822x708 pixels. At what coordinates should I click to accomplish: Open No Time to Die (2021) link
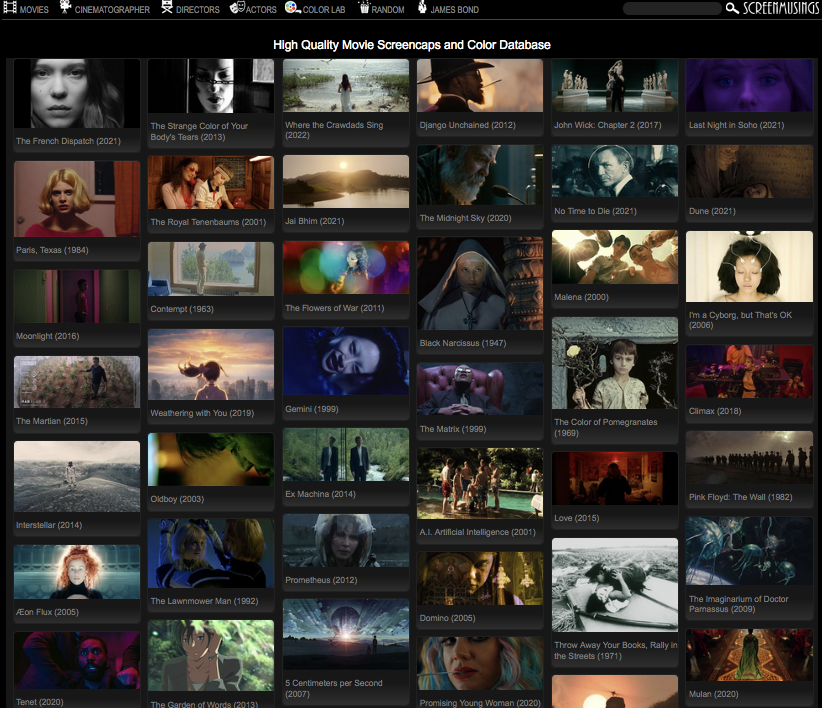596,211
